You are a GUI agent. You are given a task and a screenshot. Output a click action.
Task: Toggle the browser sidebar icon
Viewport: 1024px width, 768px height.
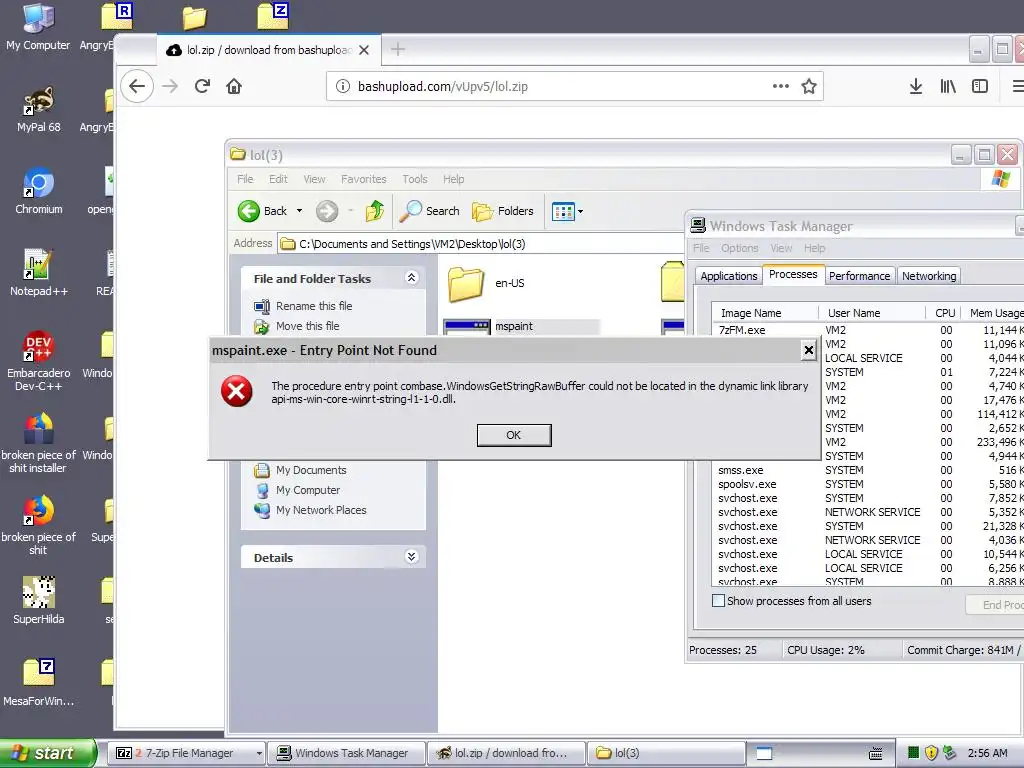[x=980, y=86]
